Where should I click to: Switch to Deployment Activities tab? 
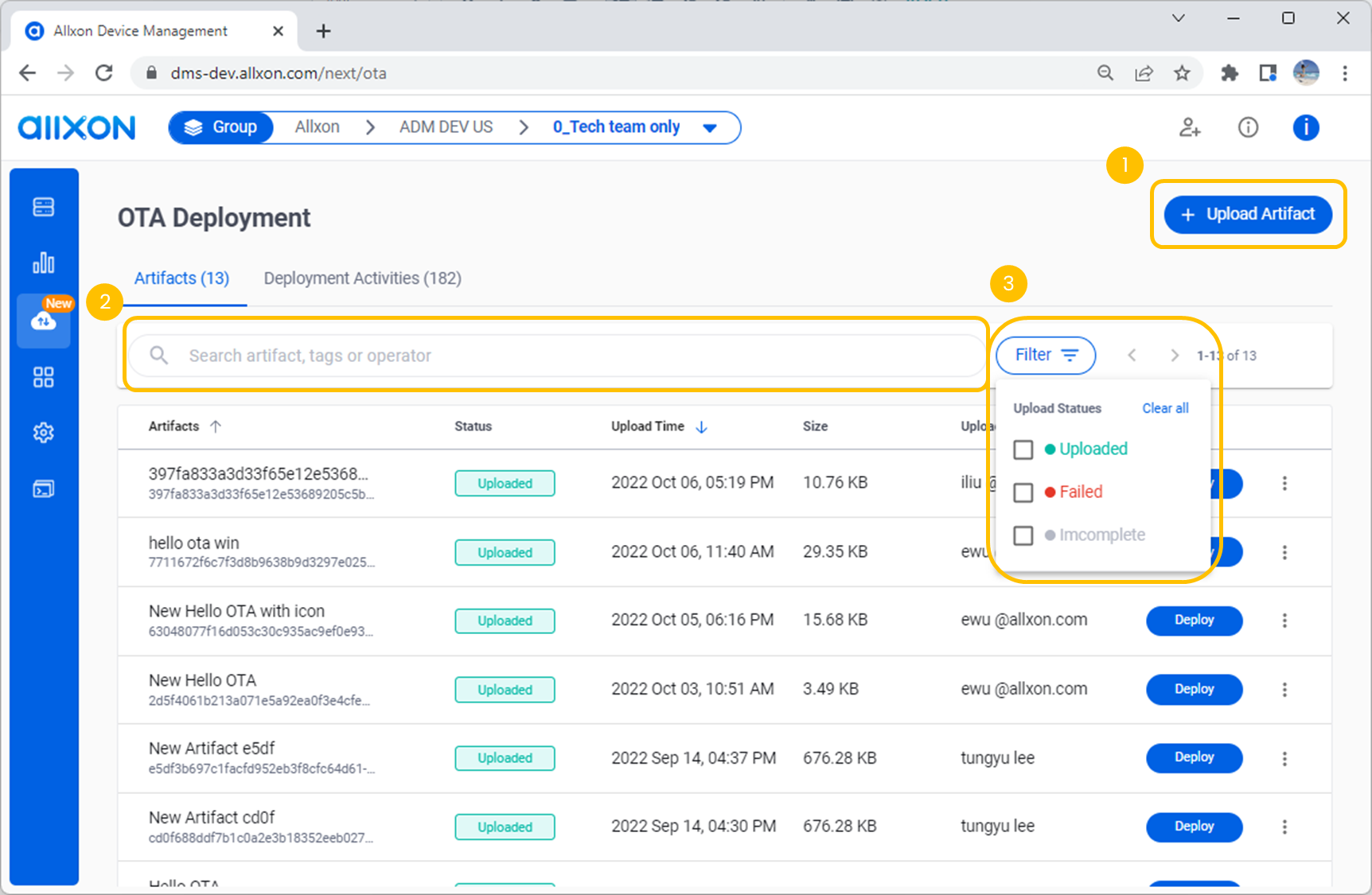click(x=362, y=278)
